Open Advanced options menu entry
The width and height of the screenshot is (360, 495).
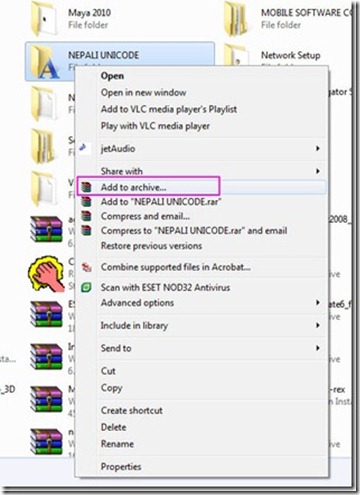click(137, 303)
